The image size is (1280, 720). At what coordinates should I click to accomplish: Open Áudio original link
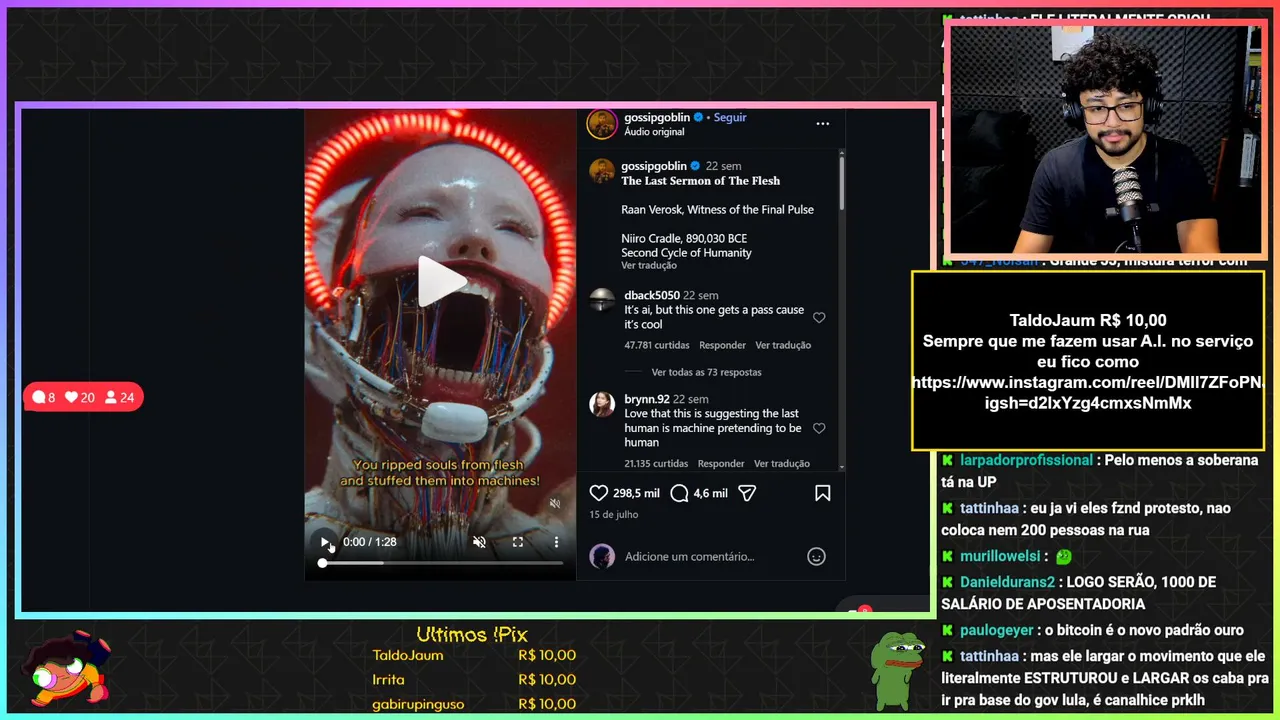(x=654, y=132)
